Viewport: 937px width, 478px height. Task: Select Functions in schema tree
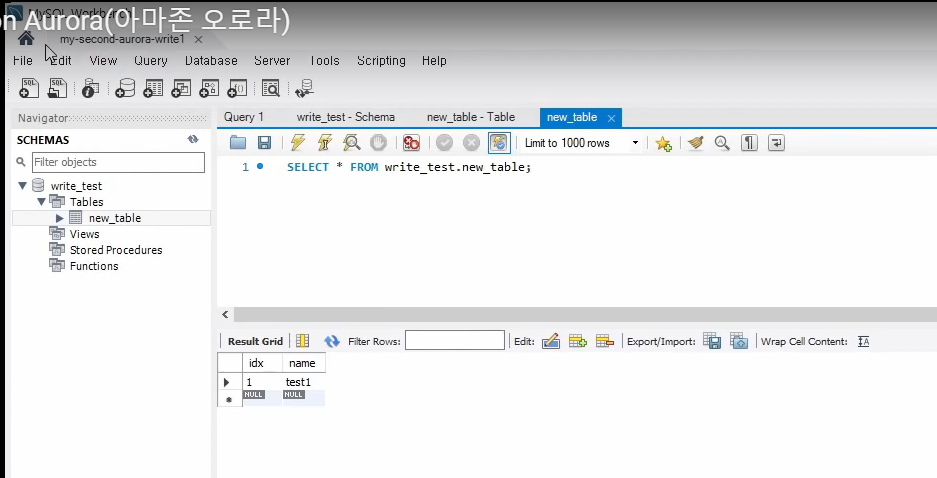coord(94,266)
